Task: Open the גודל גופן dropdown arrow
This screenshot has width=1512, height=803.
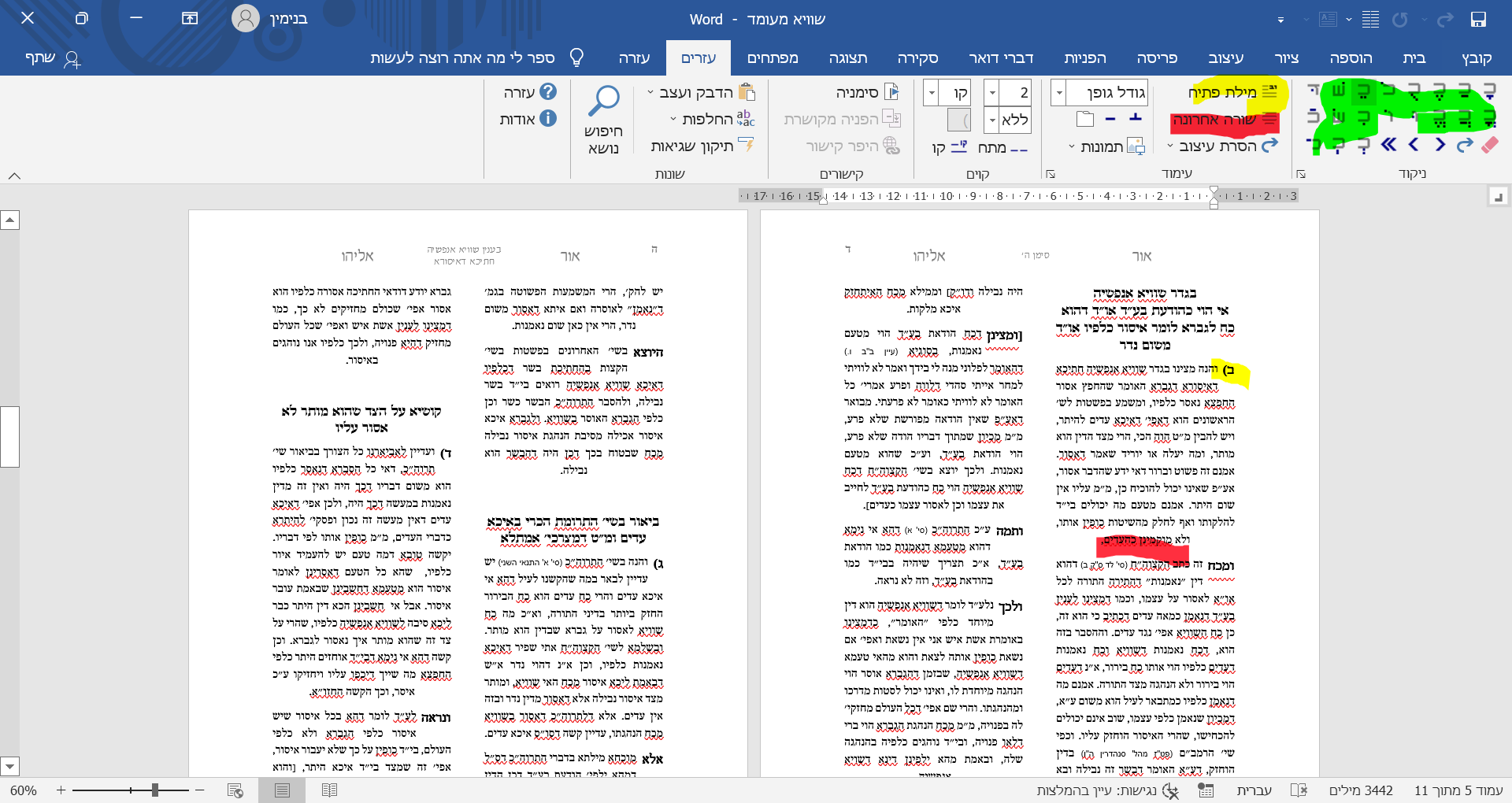Action: point(1059,93)
